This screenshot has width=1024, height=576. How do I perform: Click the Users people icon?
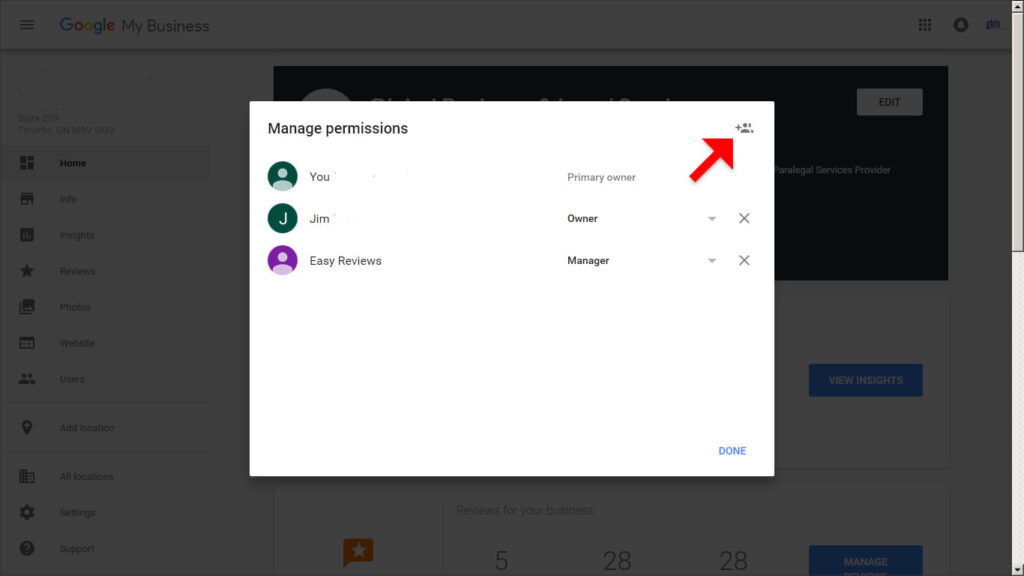(27, 379)
